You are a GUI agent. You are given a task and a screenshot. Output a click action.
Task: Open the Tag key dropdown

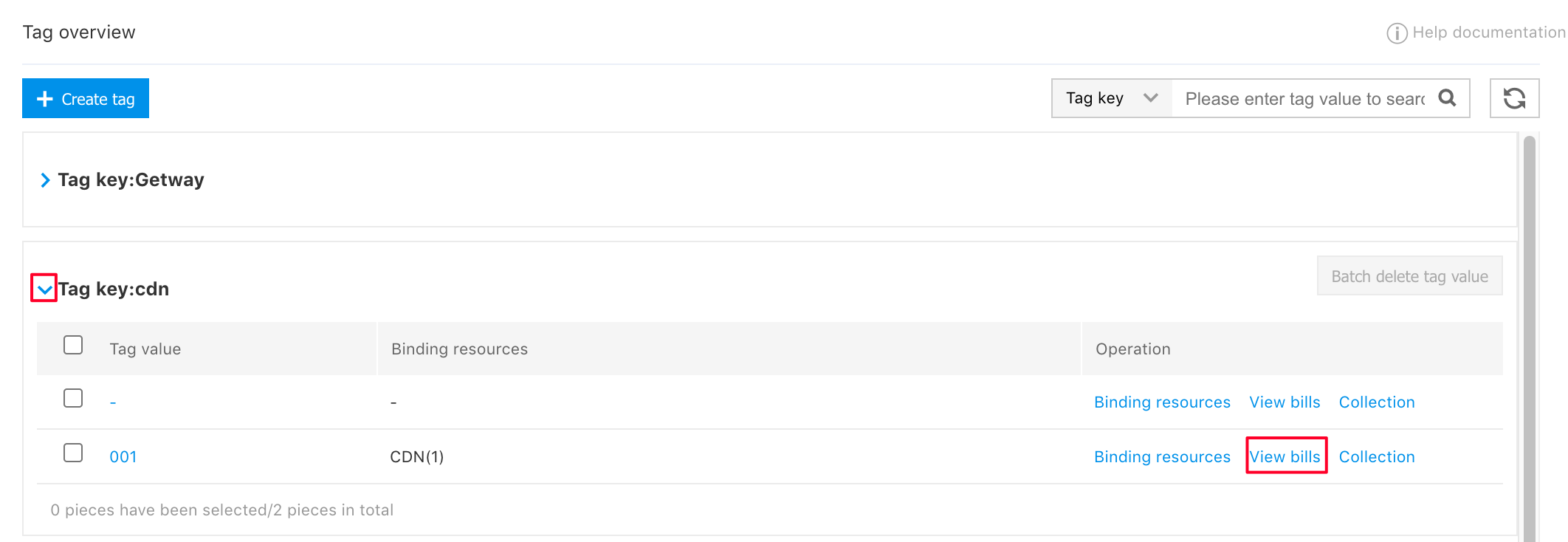1112,98
